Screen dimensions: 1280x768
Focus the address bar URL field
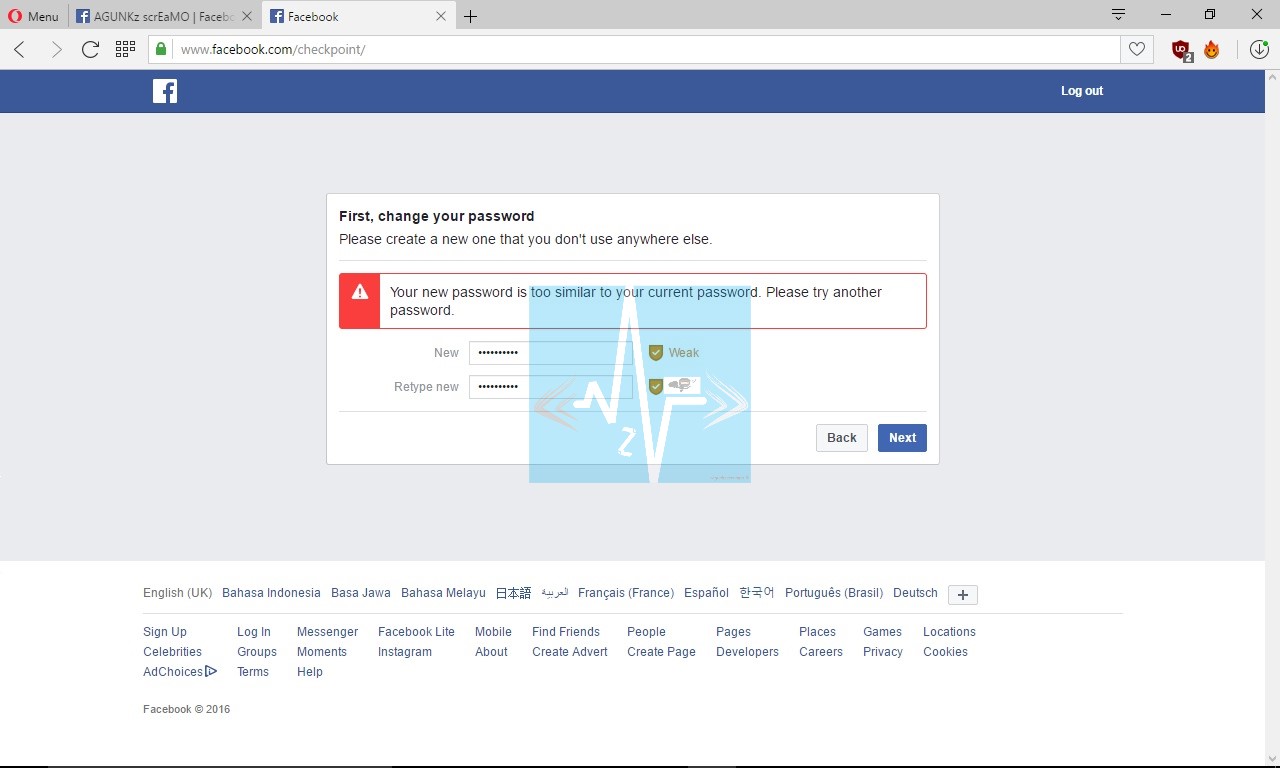[x=645, y=49]
